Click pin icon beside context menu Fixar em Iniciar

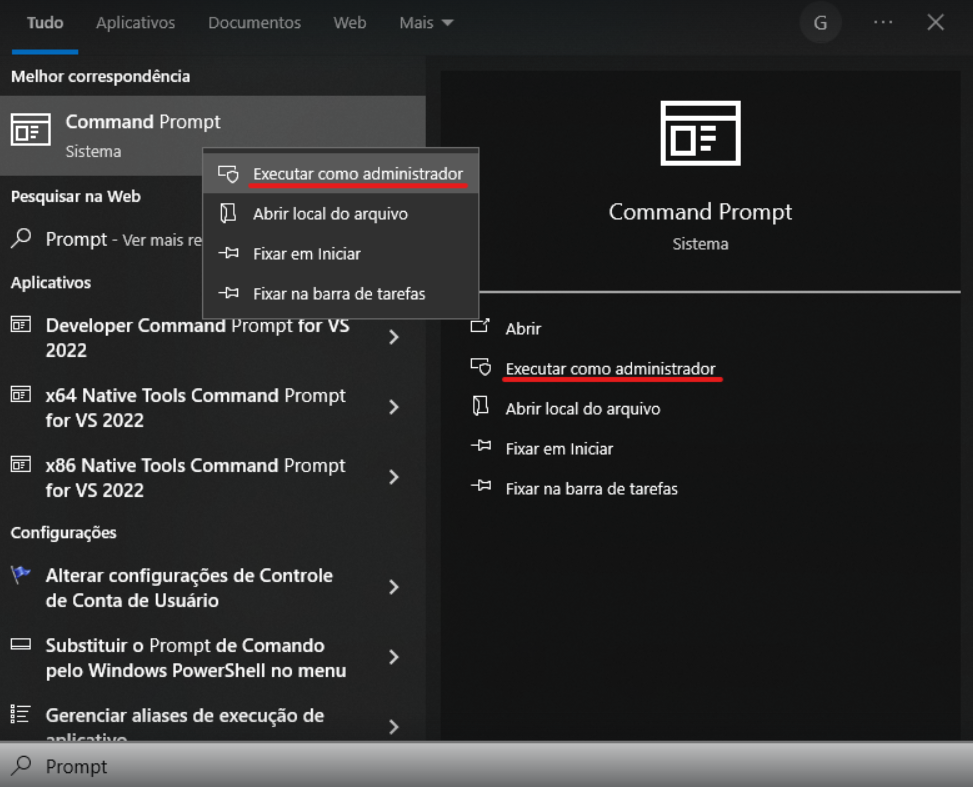(228, 253)
